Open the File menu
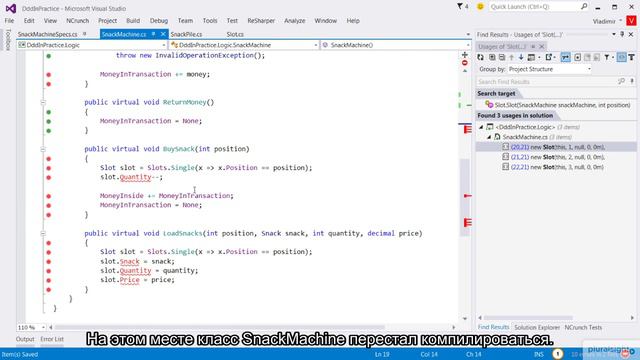This screenshot has height=360, width=640. 9,21
